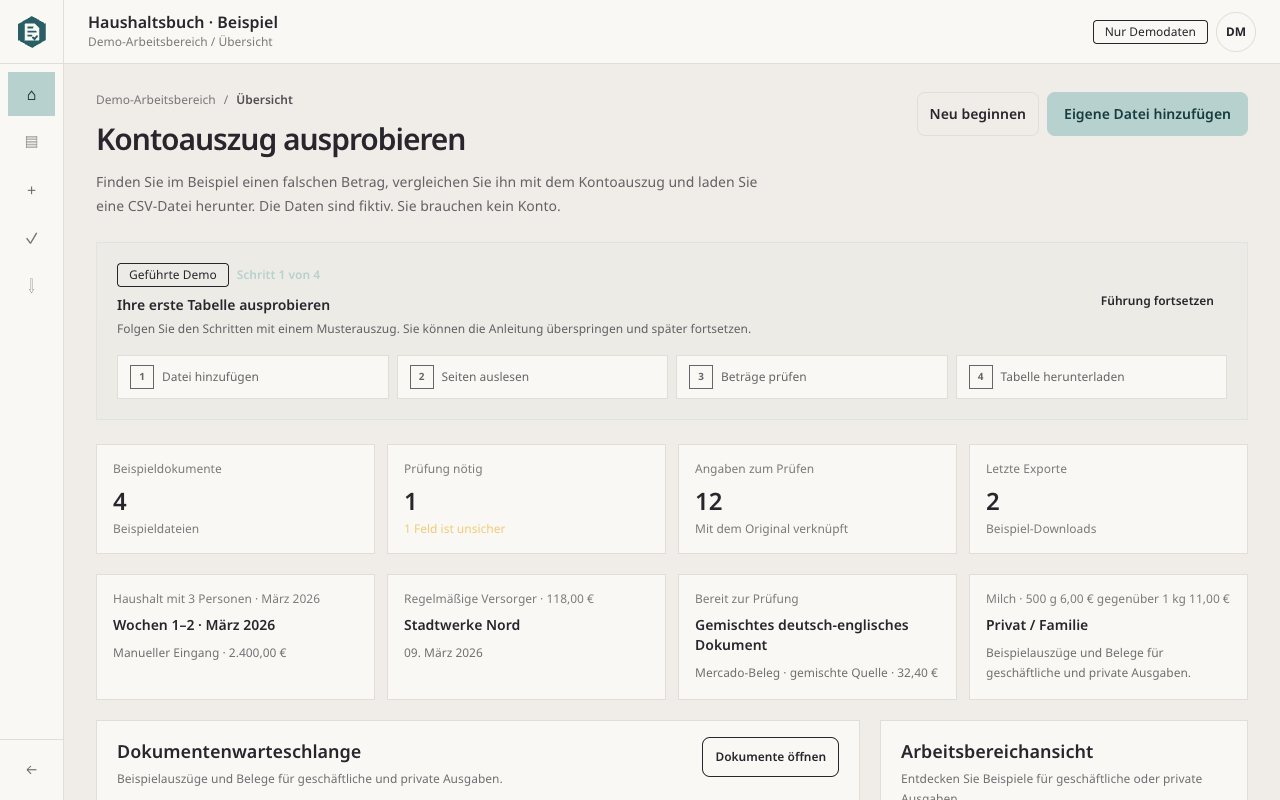Open Gemischtes deutsch-englisches Dokument card
Screen dimensions: 1280x800
click(x=817, y=637)
